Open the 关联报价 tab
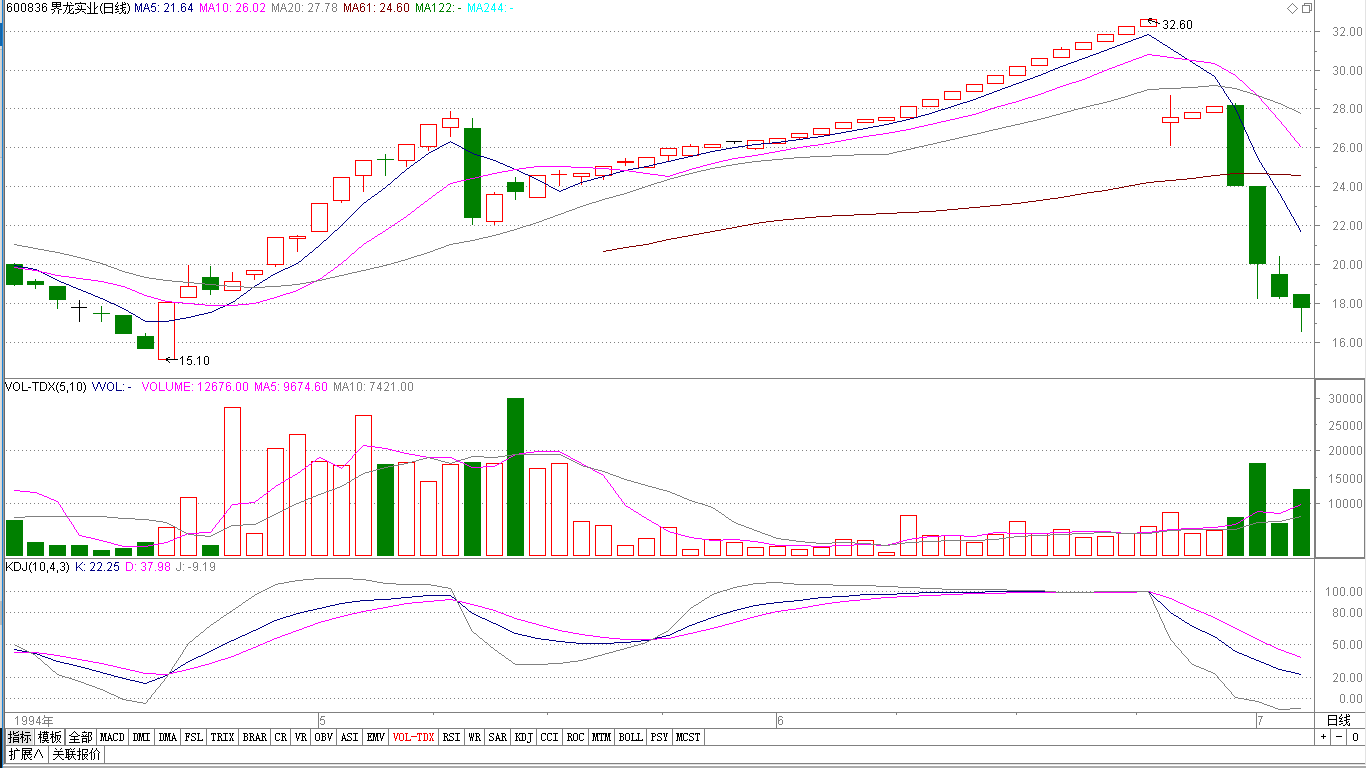The image size is (1366, 768). (x=76, y=754)
